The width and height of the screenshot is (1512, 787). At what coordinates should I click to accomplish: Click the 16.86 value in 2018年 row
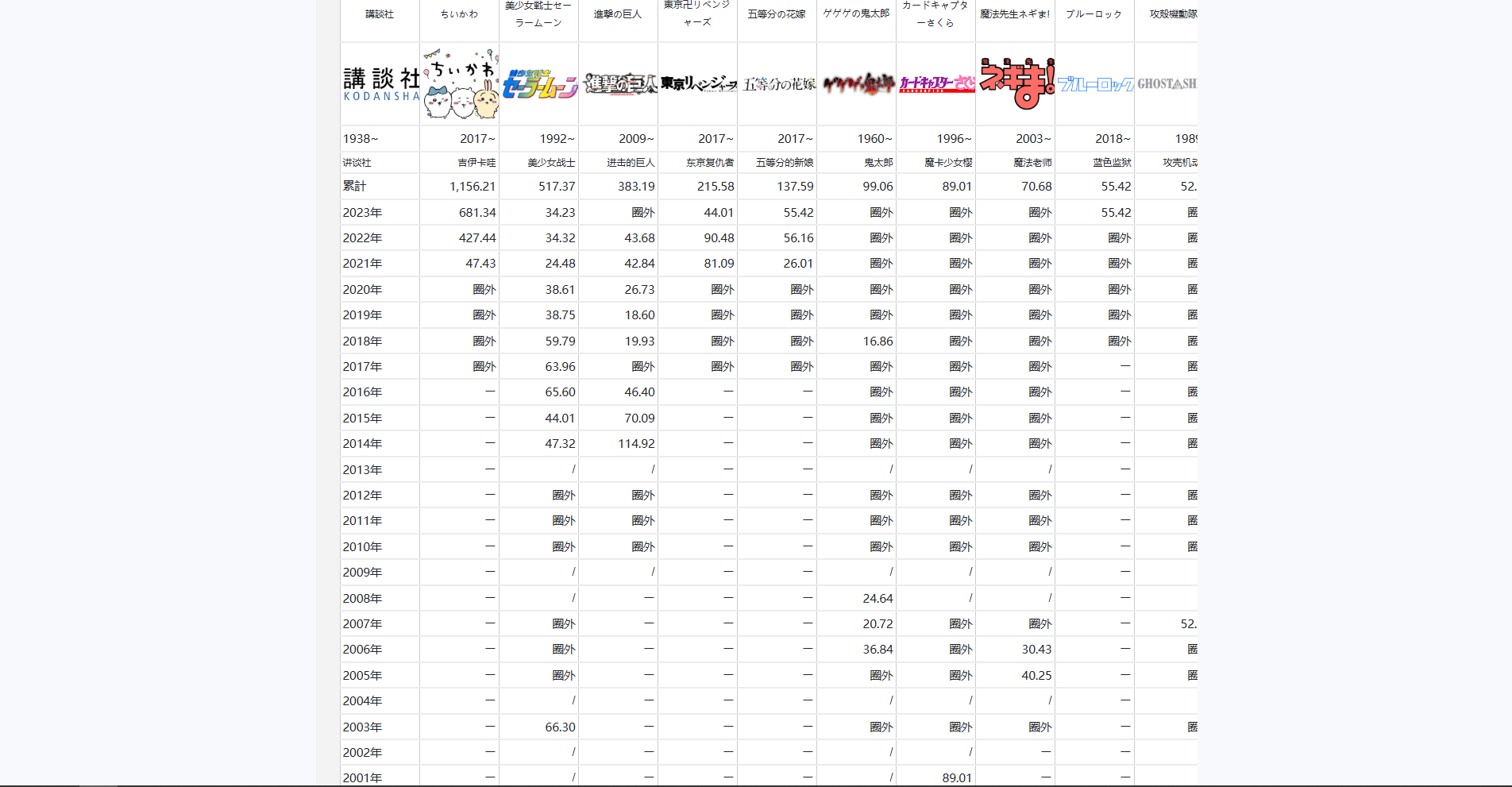coord(877,341)
